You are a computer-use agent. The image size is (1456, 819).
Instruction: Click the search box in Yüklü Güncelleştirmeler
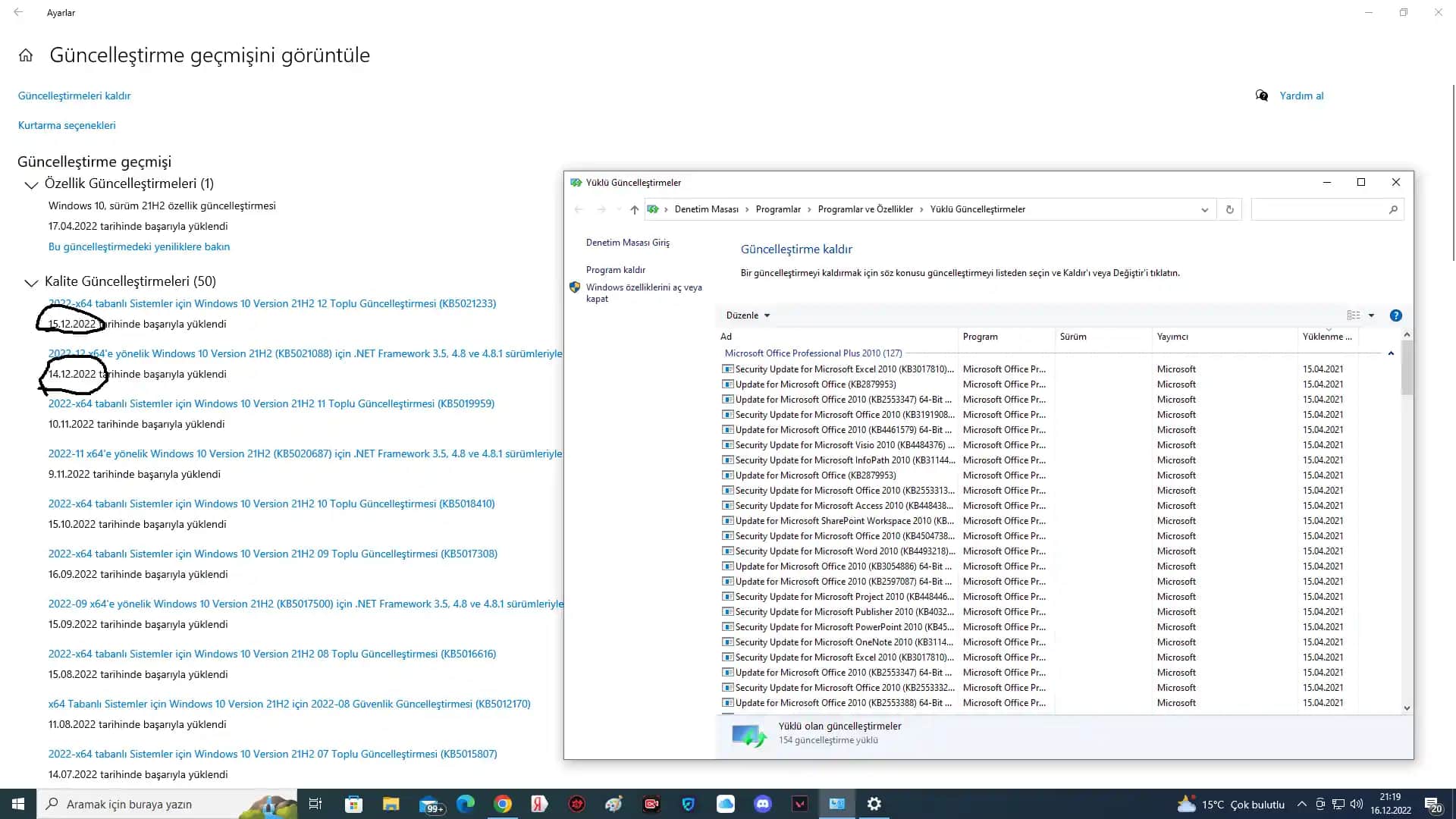coord(1319,209)
